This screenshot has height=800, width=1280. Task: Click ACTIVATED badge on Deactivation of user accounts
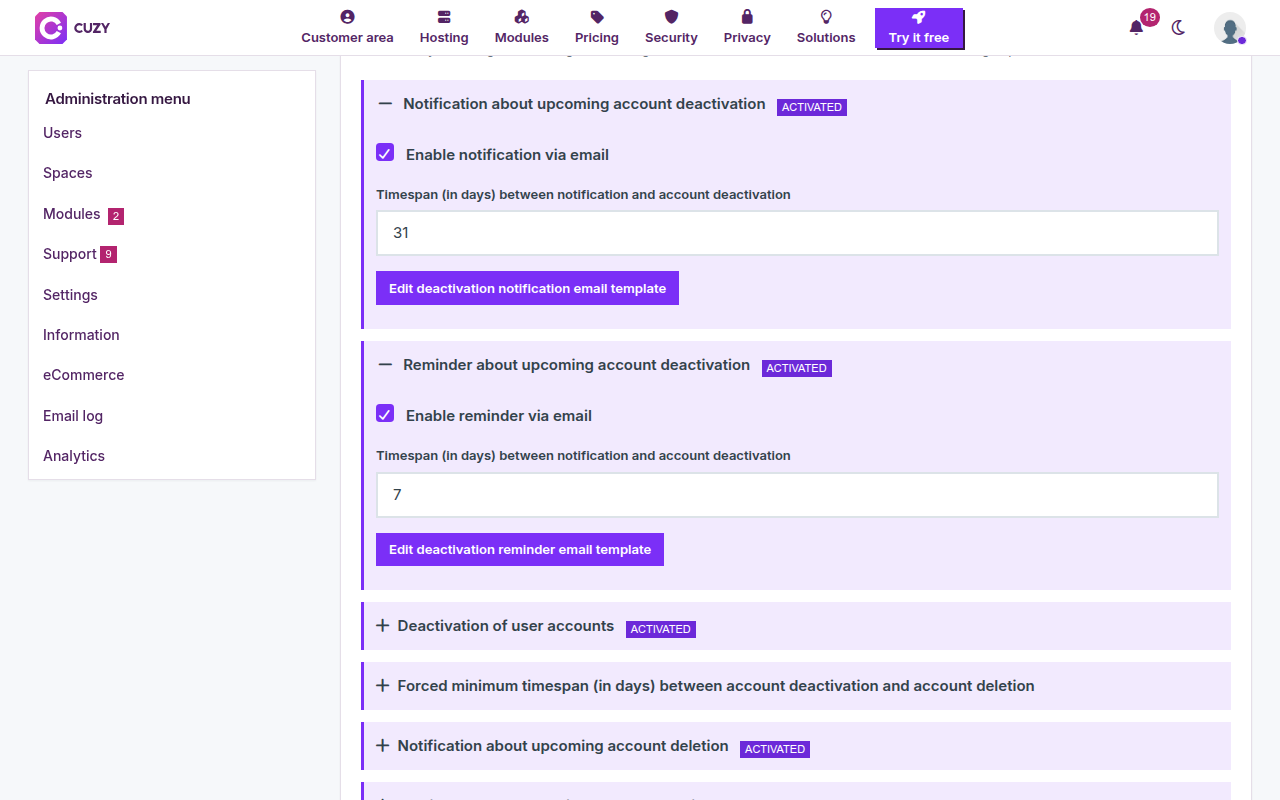661,629
